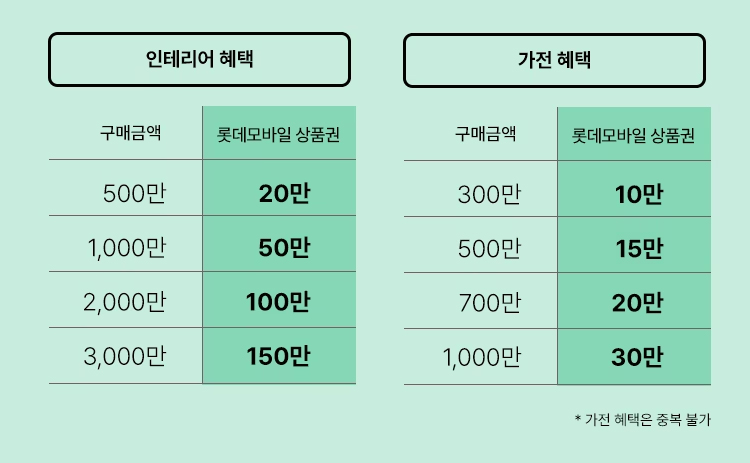Click the 가전 혜택 header button
The image size is (750, 463).
(x=554, y=60)
